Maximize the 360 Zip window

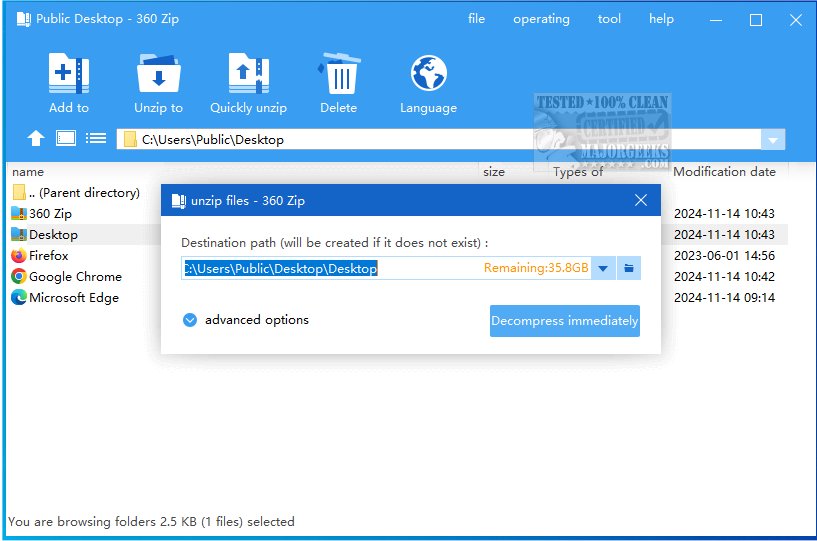(x=756, y=20)
